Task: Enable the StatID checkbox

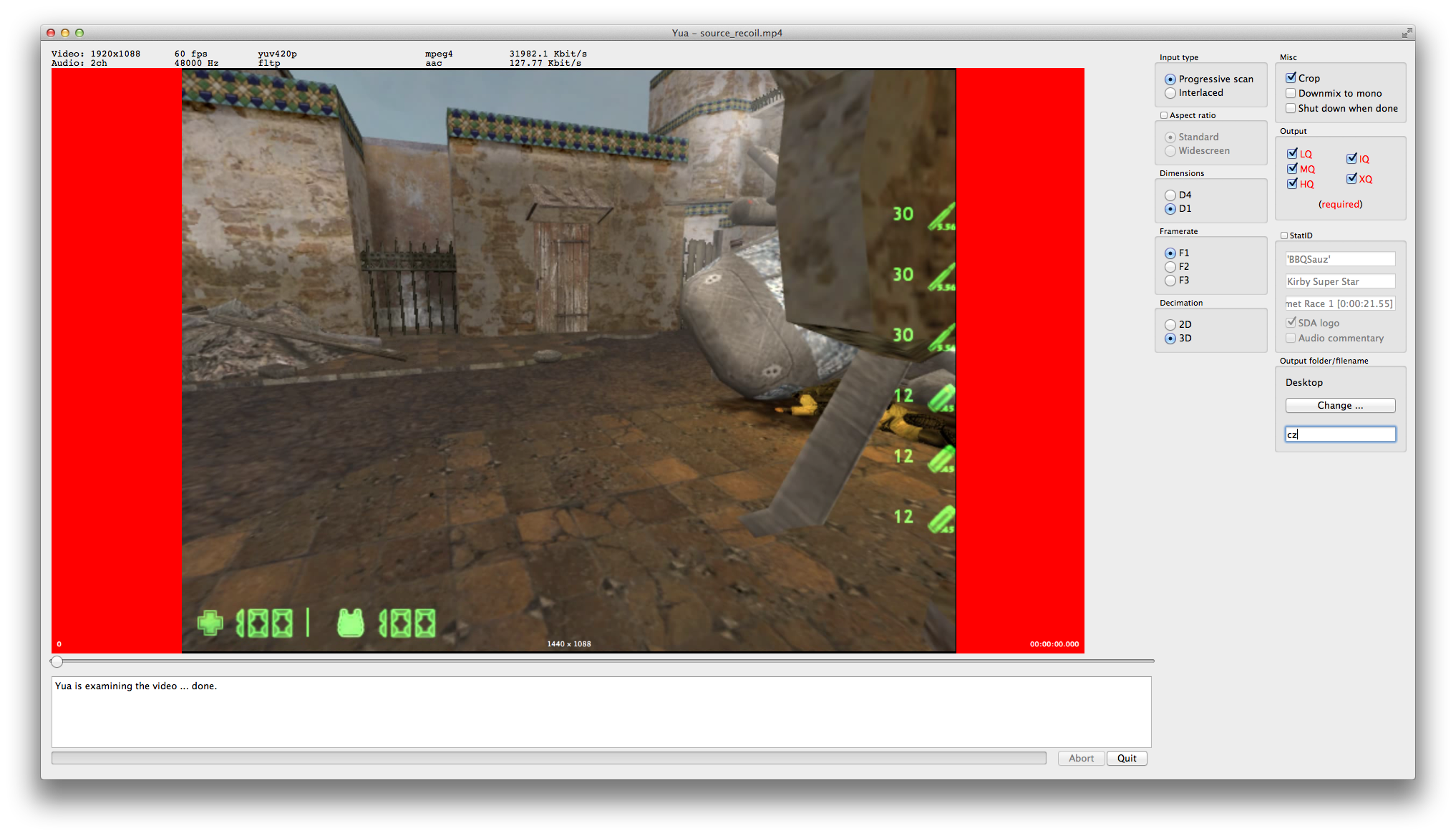Action: (x=1284, y=235)
